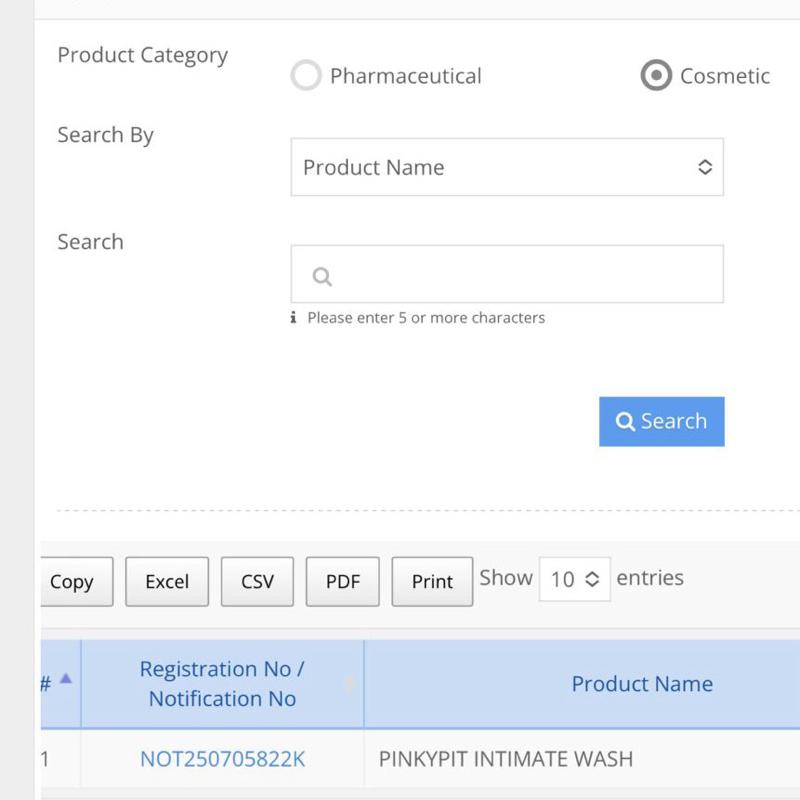Click the product search text field
This screenshot has height=800, width=800.
(520, 275)
